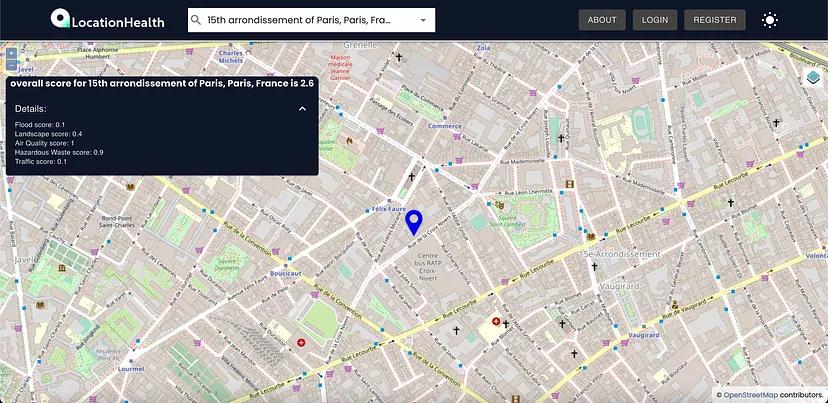Click the Zola label on map
Image resolution: width=828 pixels, height=403 pixels.
tap(484, 48)
